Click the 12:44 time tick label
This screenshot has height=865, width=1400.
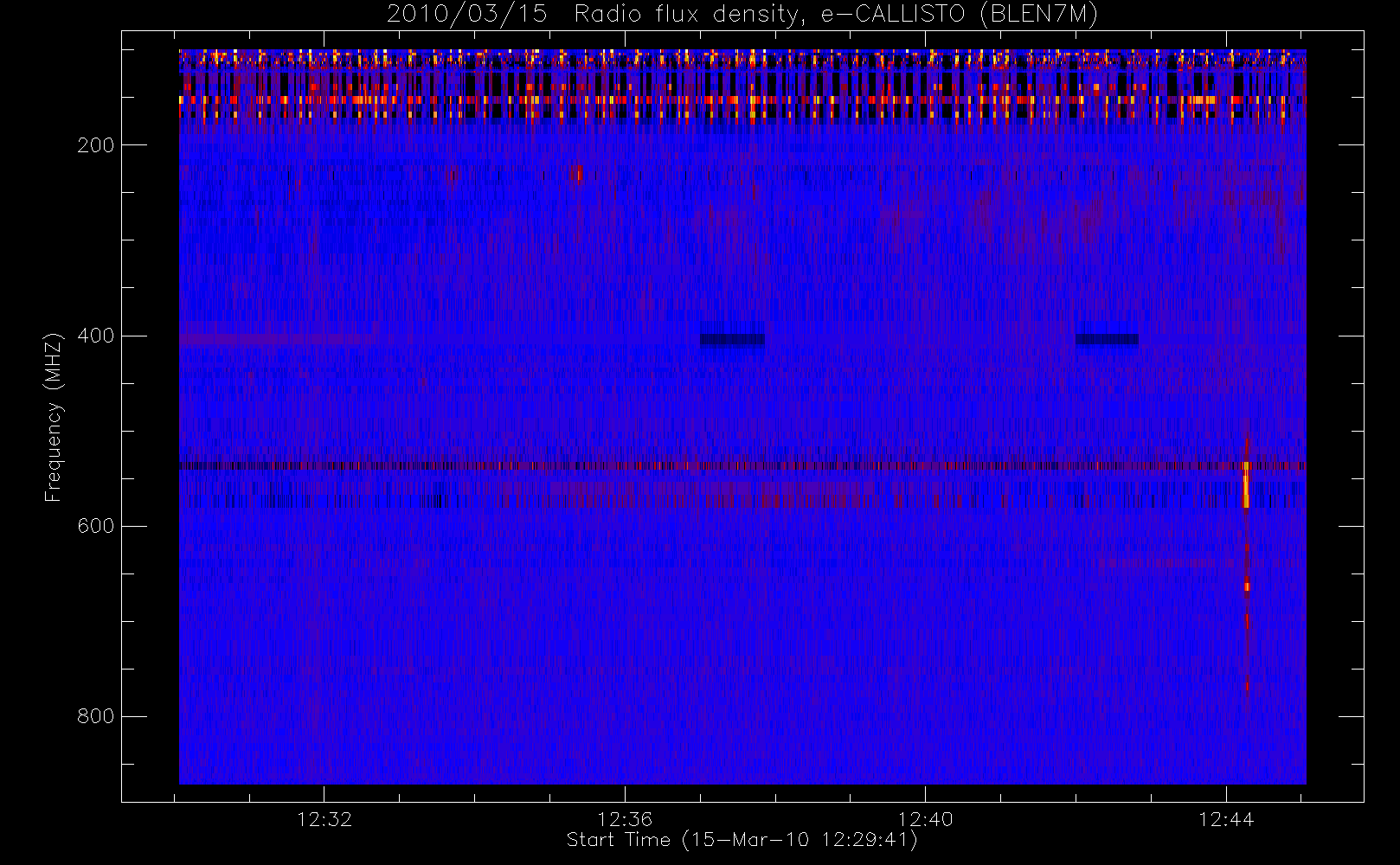click(1226, 819)
